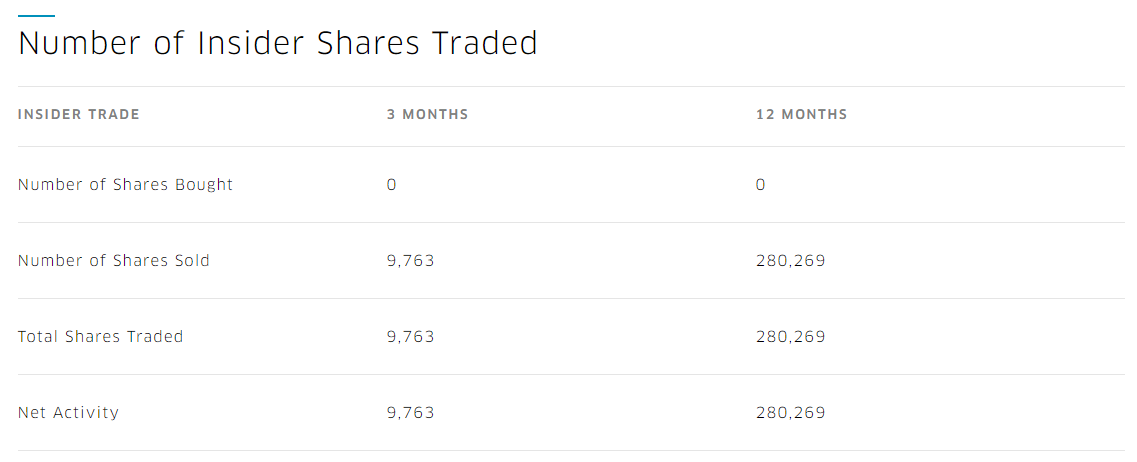This screenshot has width=1137, height=462.
Task: Click the Net Activity row label
Action: pos(68,413)
